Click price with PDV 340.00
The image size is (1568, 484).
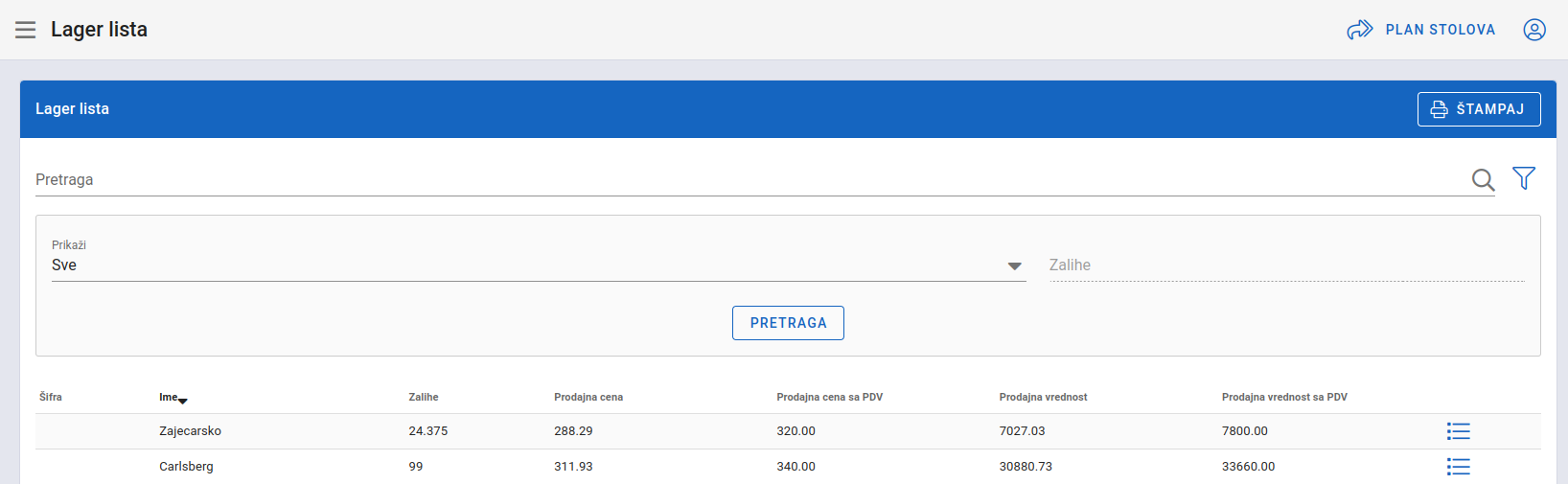[796, 467]
